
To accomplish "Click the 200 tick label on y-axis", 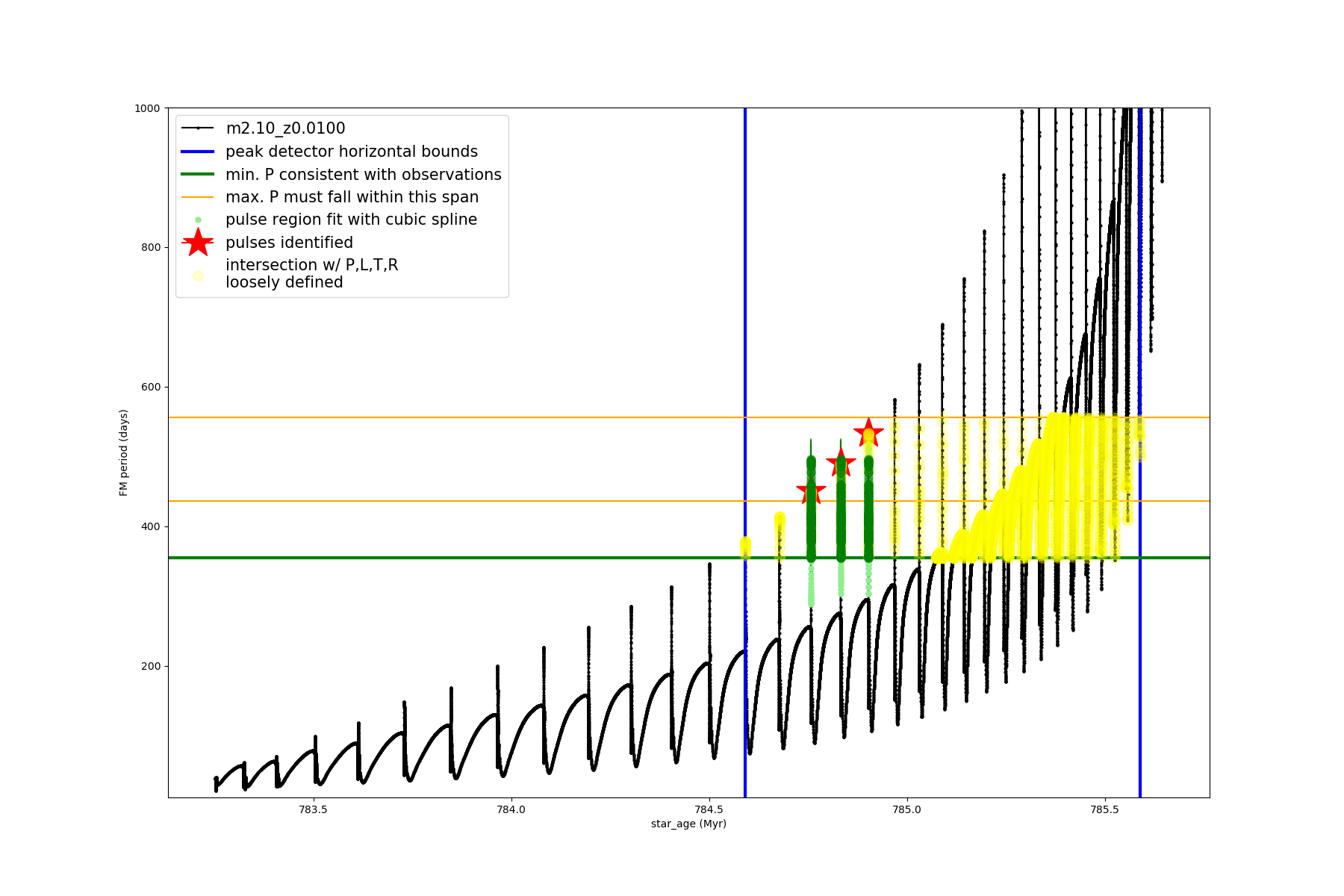I will pos(152,666).
